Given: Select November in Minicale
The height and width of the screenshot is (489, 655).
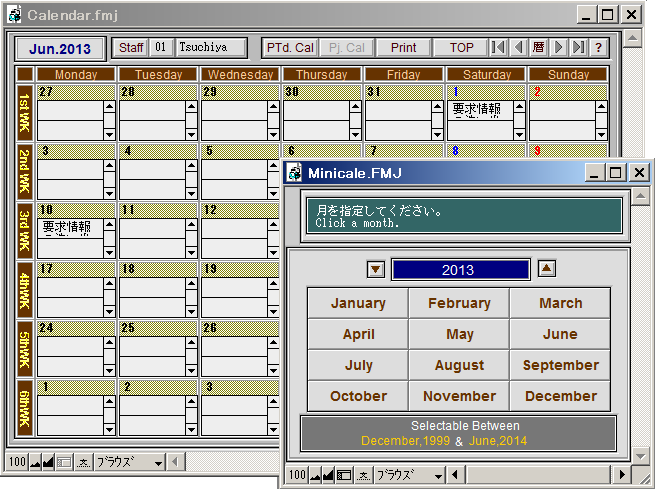Looking at the screenshot, I should 459,396.
